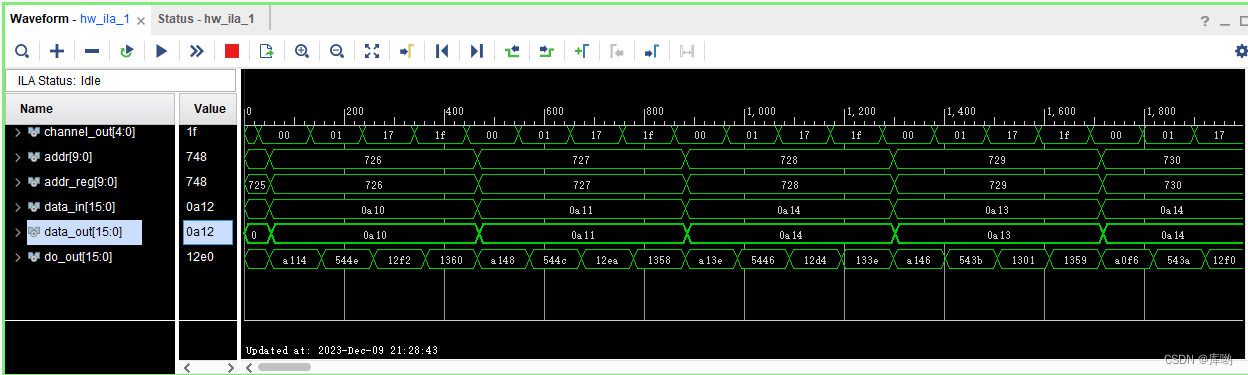Expand do_out[15:0] signal bus
The width and height of the screenshot is (1248, 375).
pyautogui.click(x=17, y=257)
